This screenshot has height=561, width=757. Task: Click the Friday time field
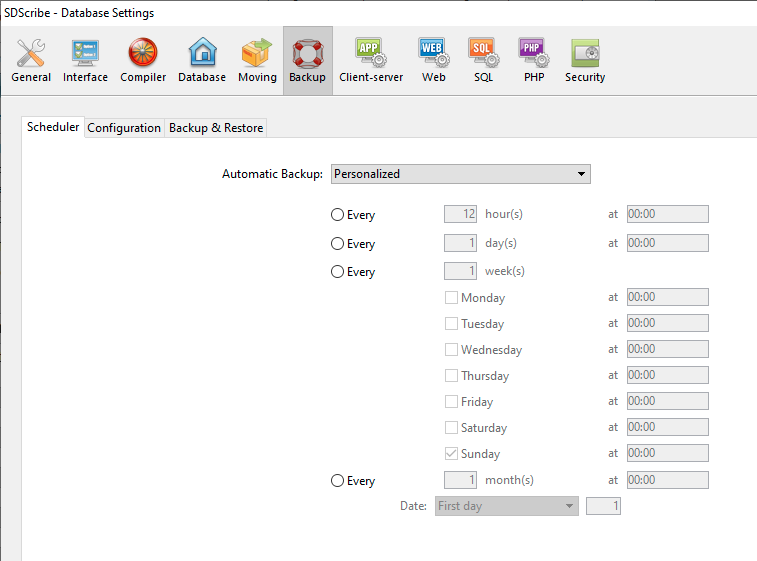[x=668, y=401]
